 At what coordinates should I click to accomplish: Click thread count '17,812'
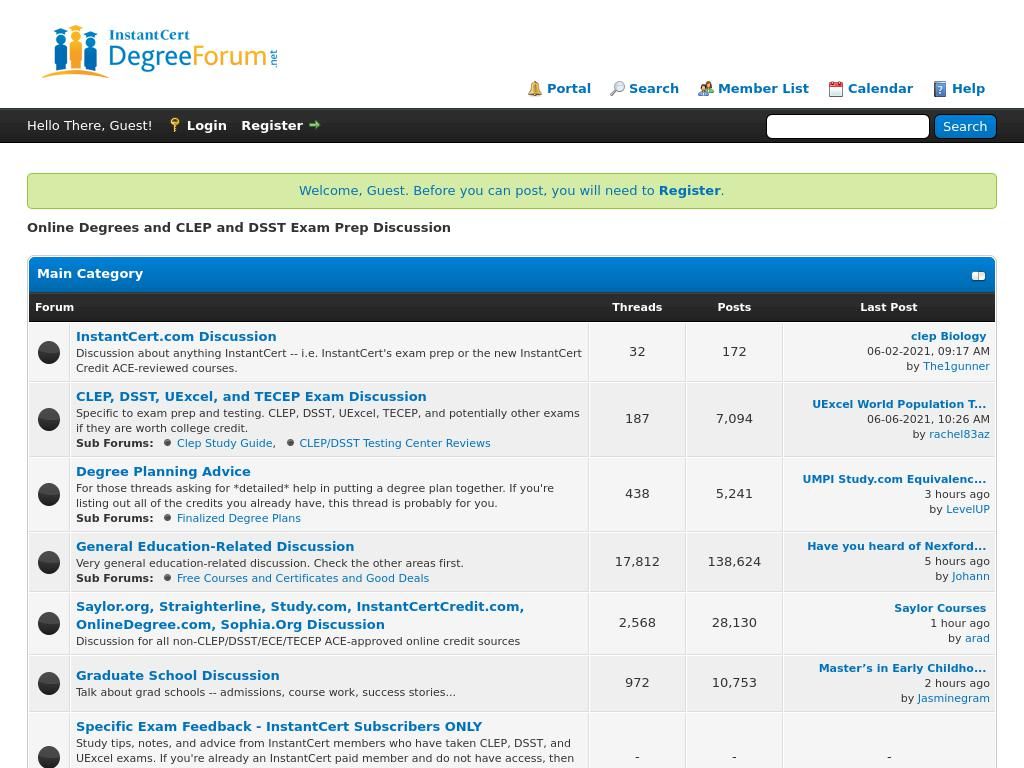tap(637, 562)
